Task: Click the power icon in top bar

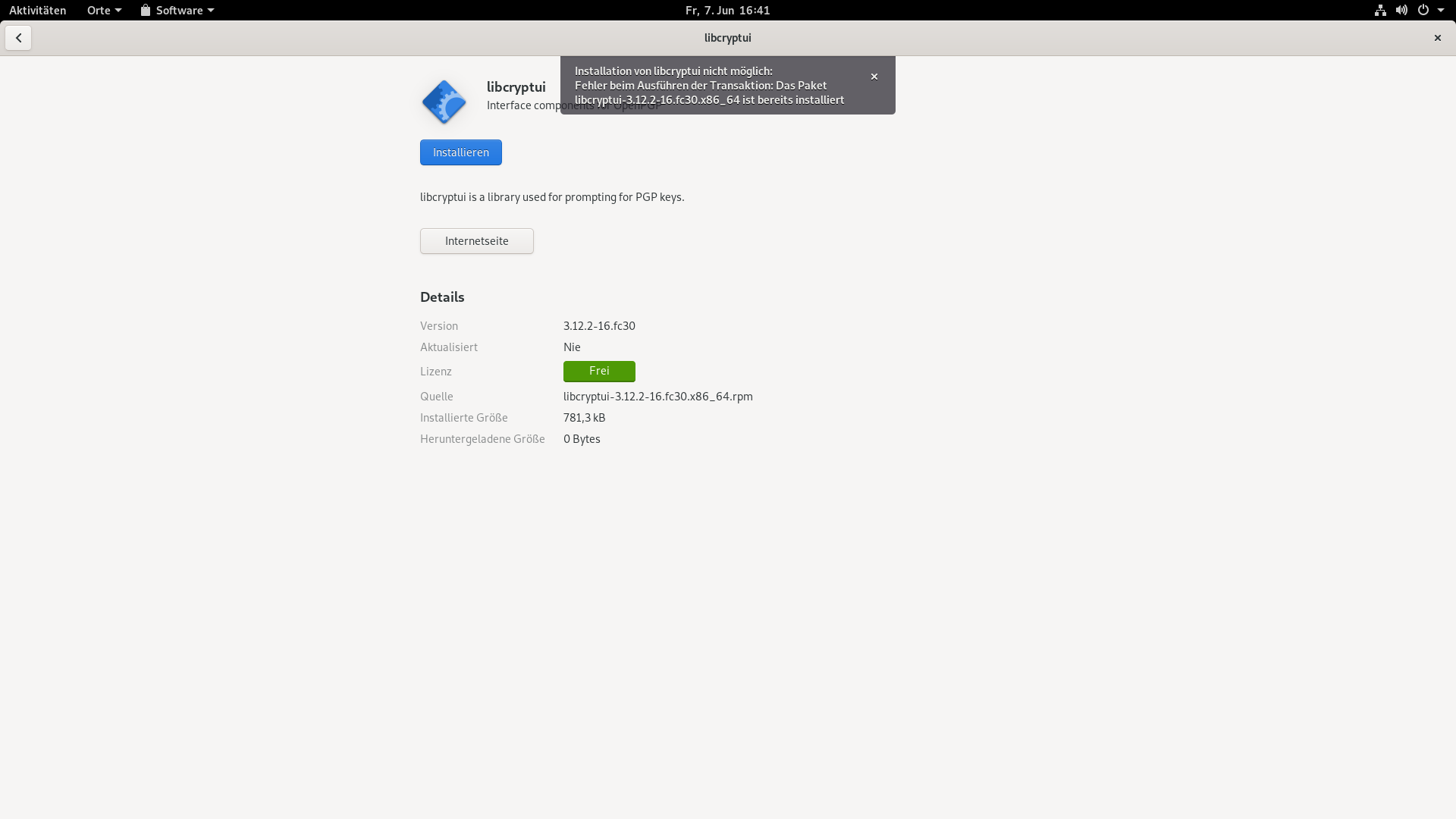Action: coord(1423,10)
